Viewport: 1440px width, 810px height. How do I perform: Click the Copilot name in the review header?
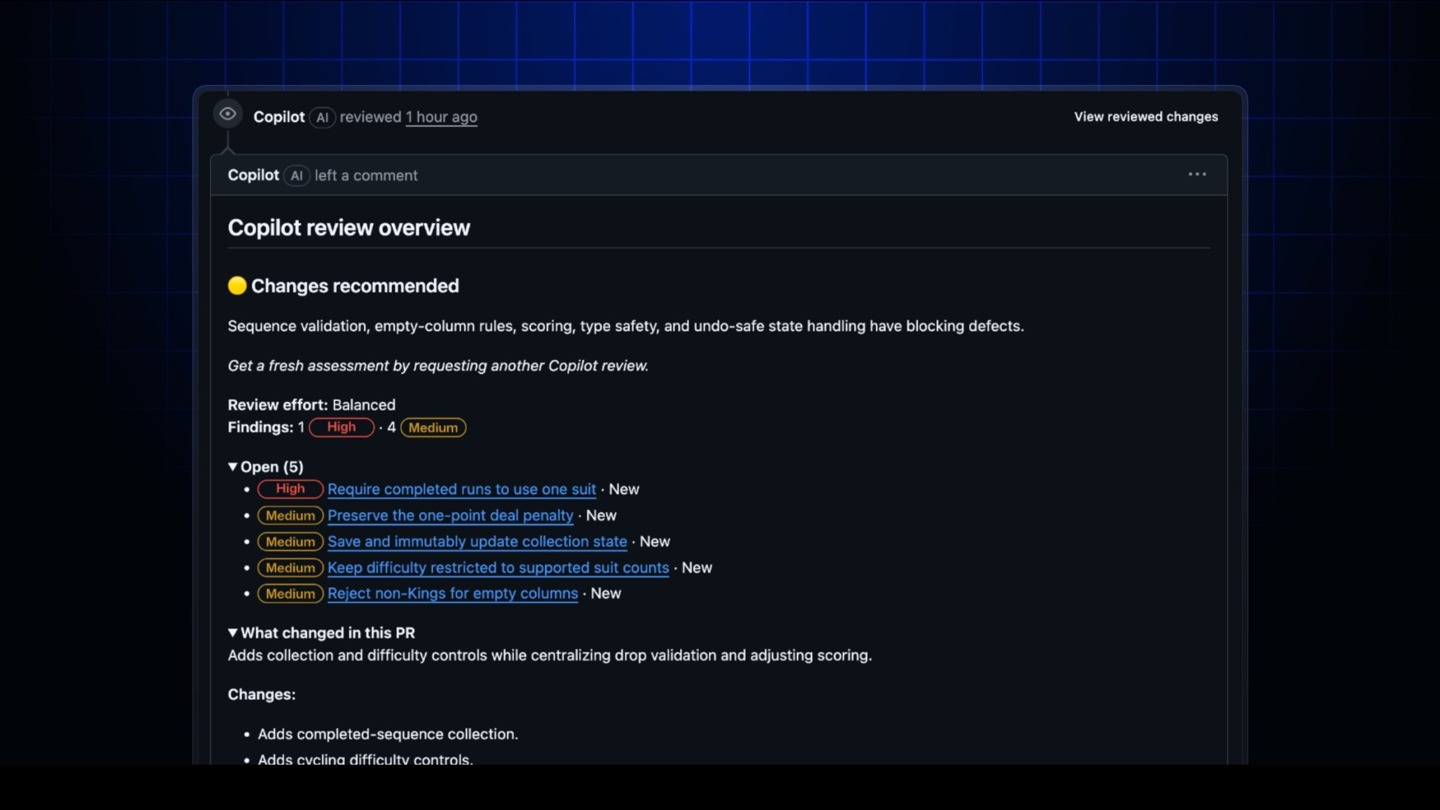click(279, 117)
